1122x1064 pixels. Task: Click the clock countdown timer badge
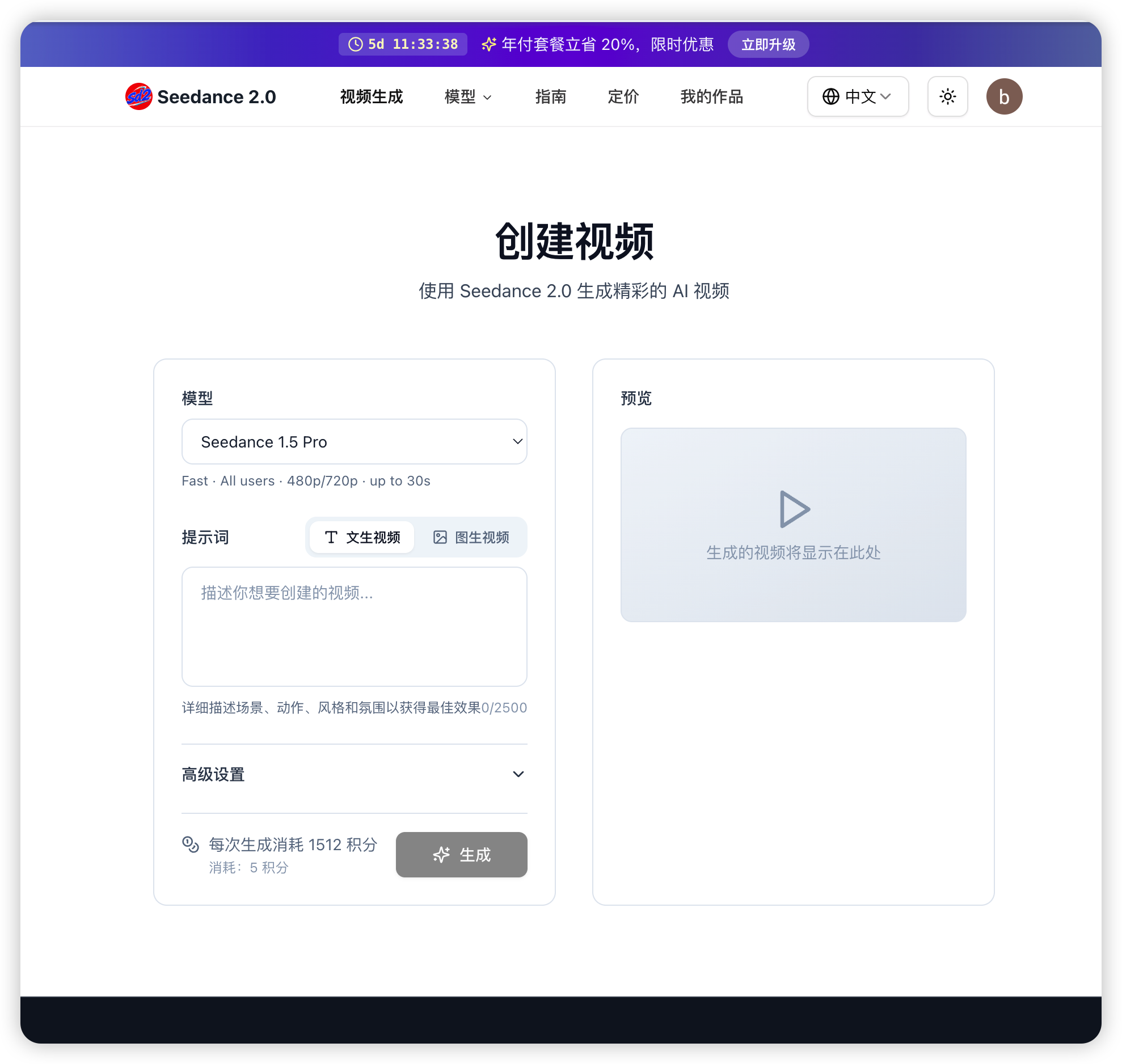[403, 44]
